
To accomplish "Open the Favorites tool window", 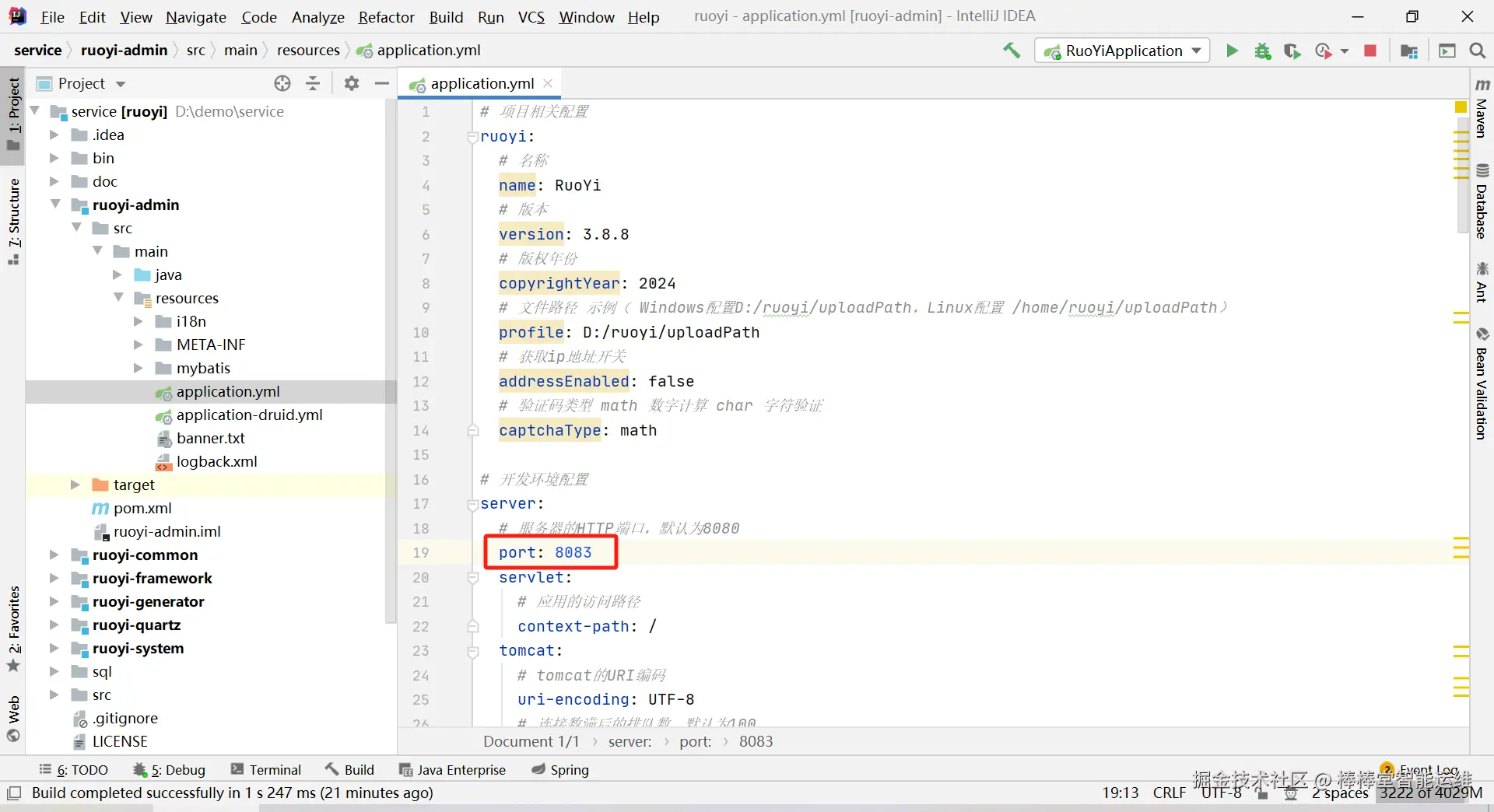I will pos(13,628).
